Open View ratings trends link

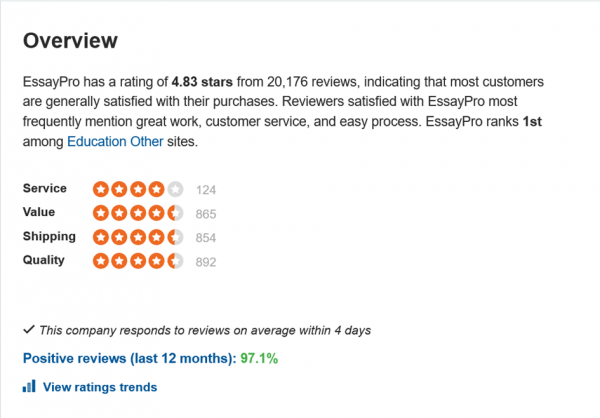[99, 387]
